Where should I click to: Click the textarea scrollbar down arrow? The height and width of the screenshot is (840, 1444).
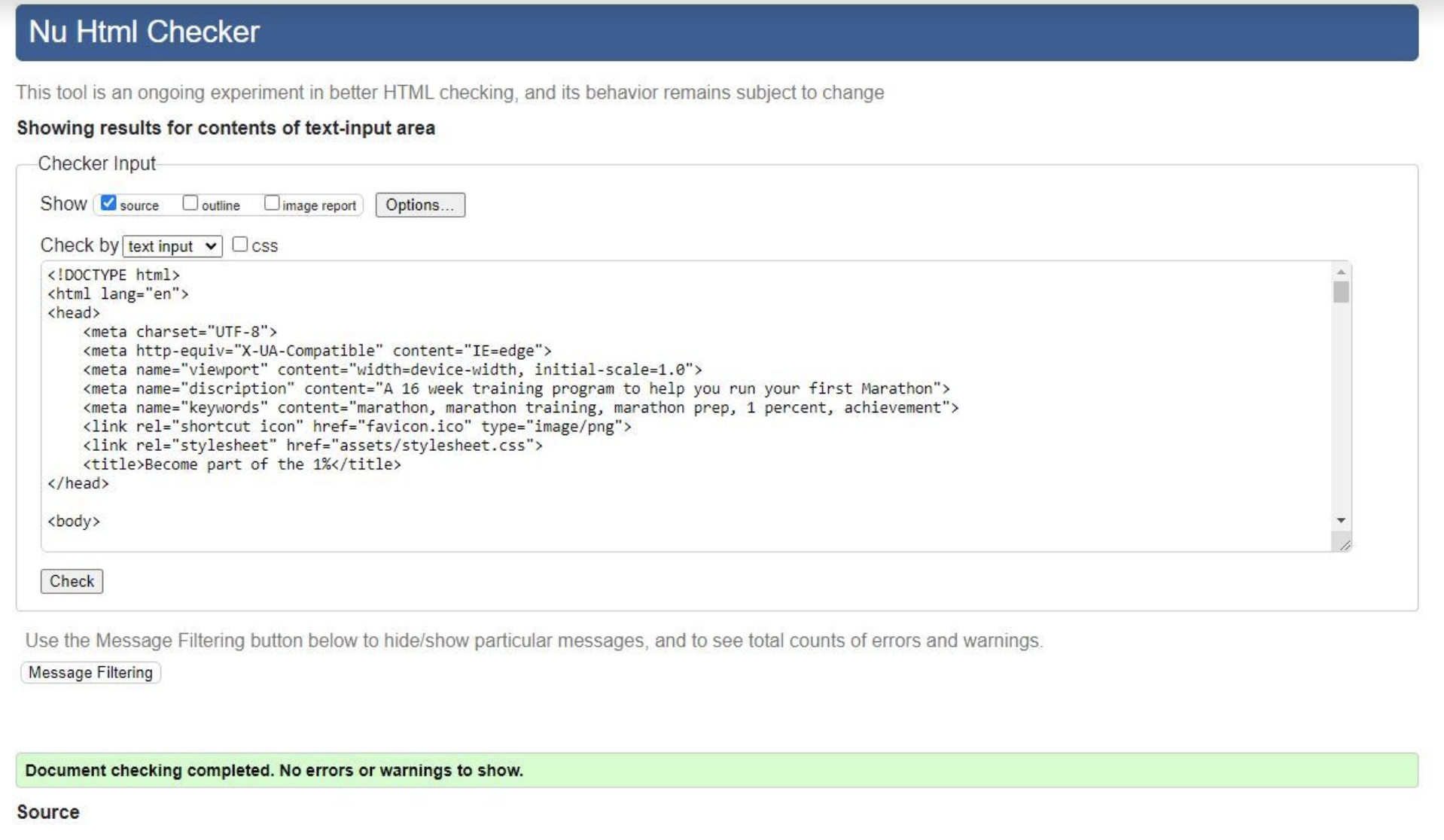[1341, 521]
